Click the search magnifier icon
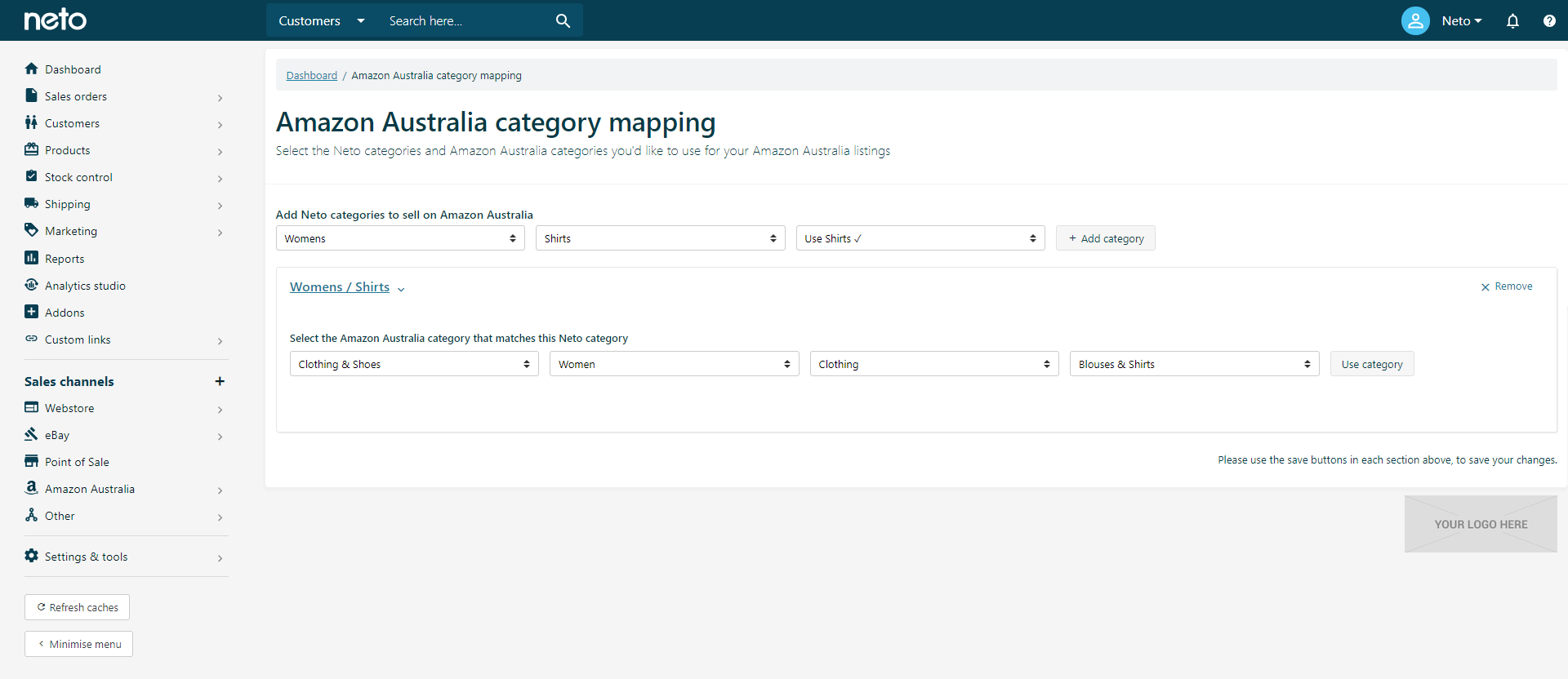 (563, 20)
